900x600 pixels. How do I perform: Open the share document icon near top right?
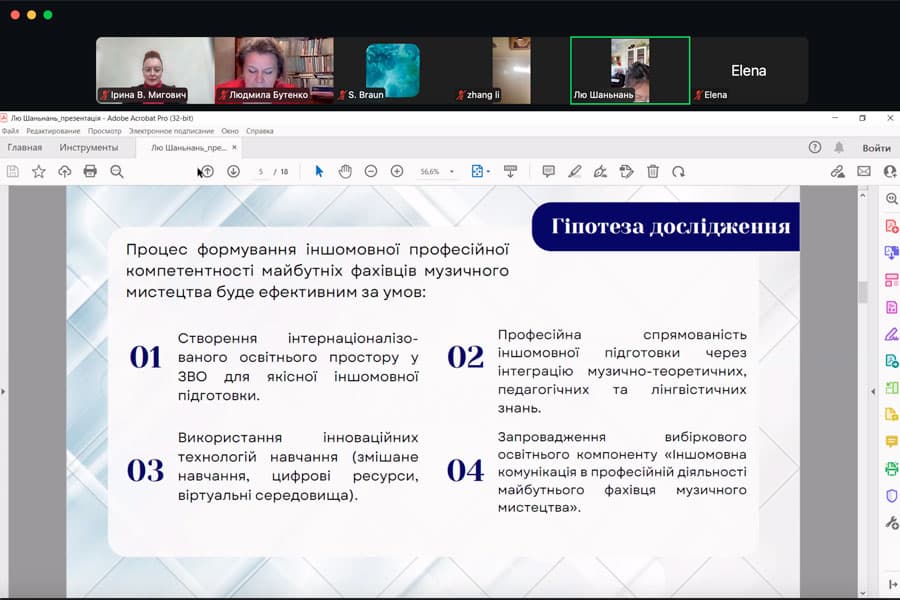(x=838, y=171)
